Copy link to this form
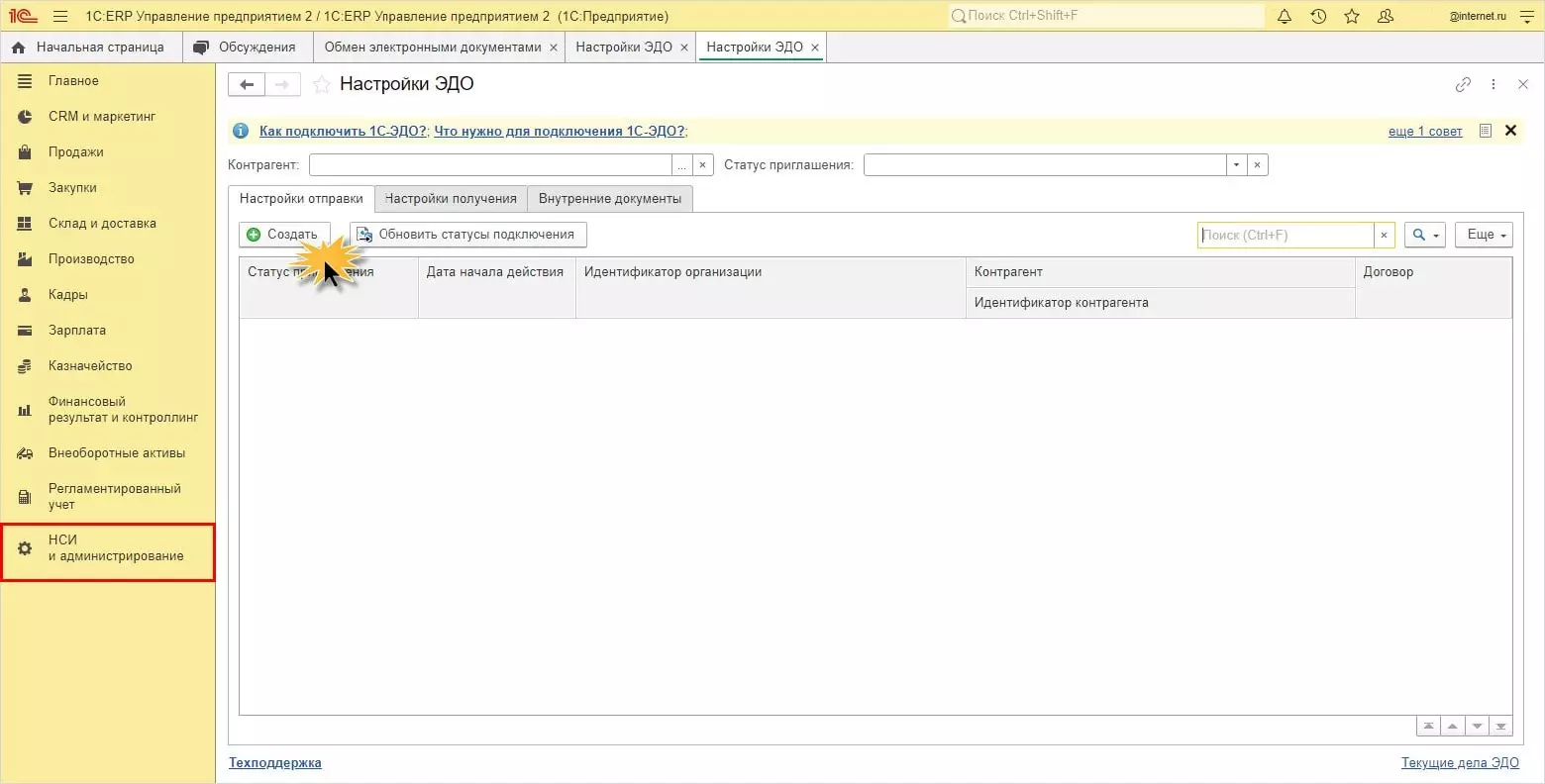 1463,85
